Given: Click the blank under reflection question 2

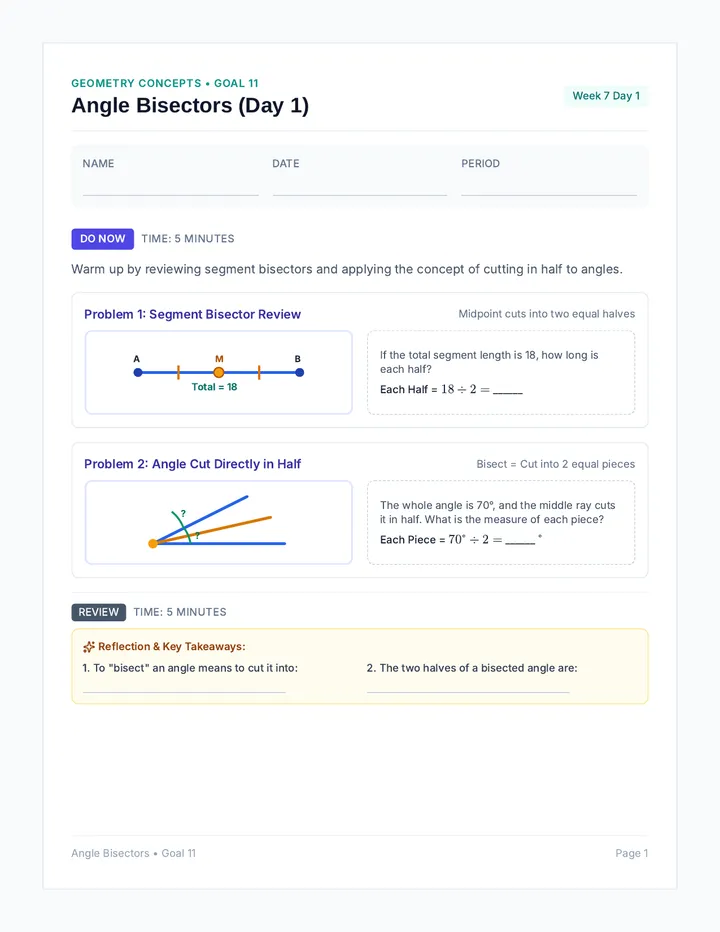Looking at the screenshot, I should tap(468, 692).
